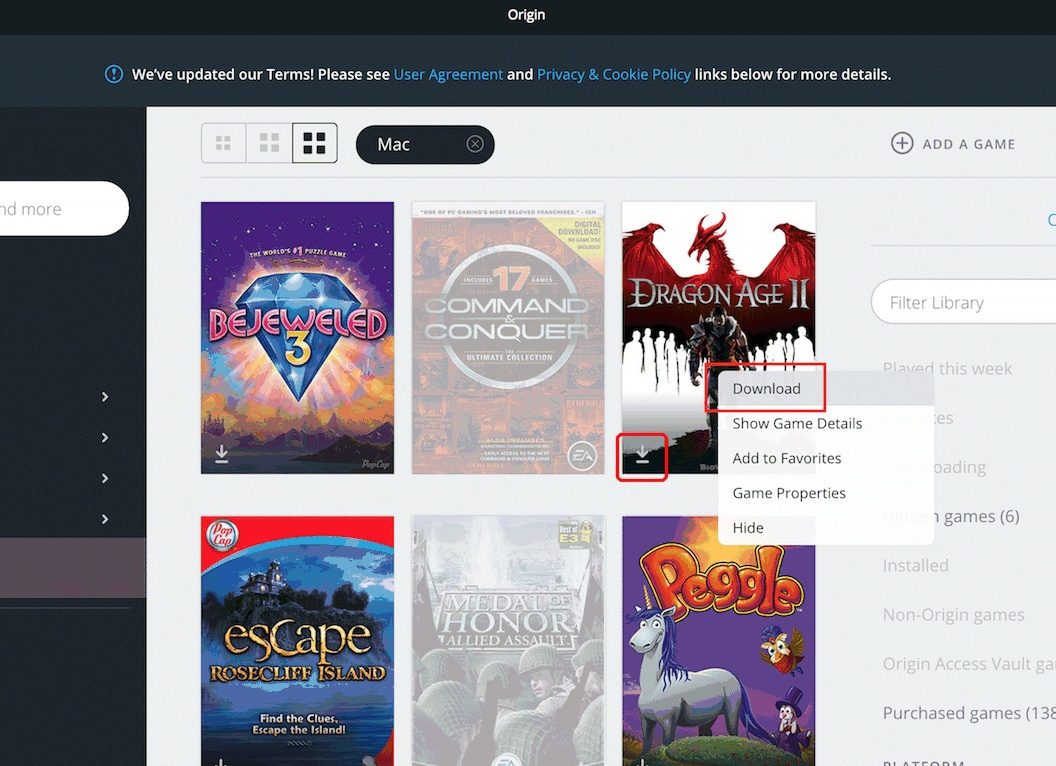Open the User Agreement link

(x=448, y=74)
